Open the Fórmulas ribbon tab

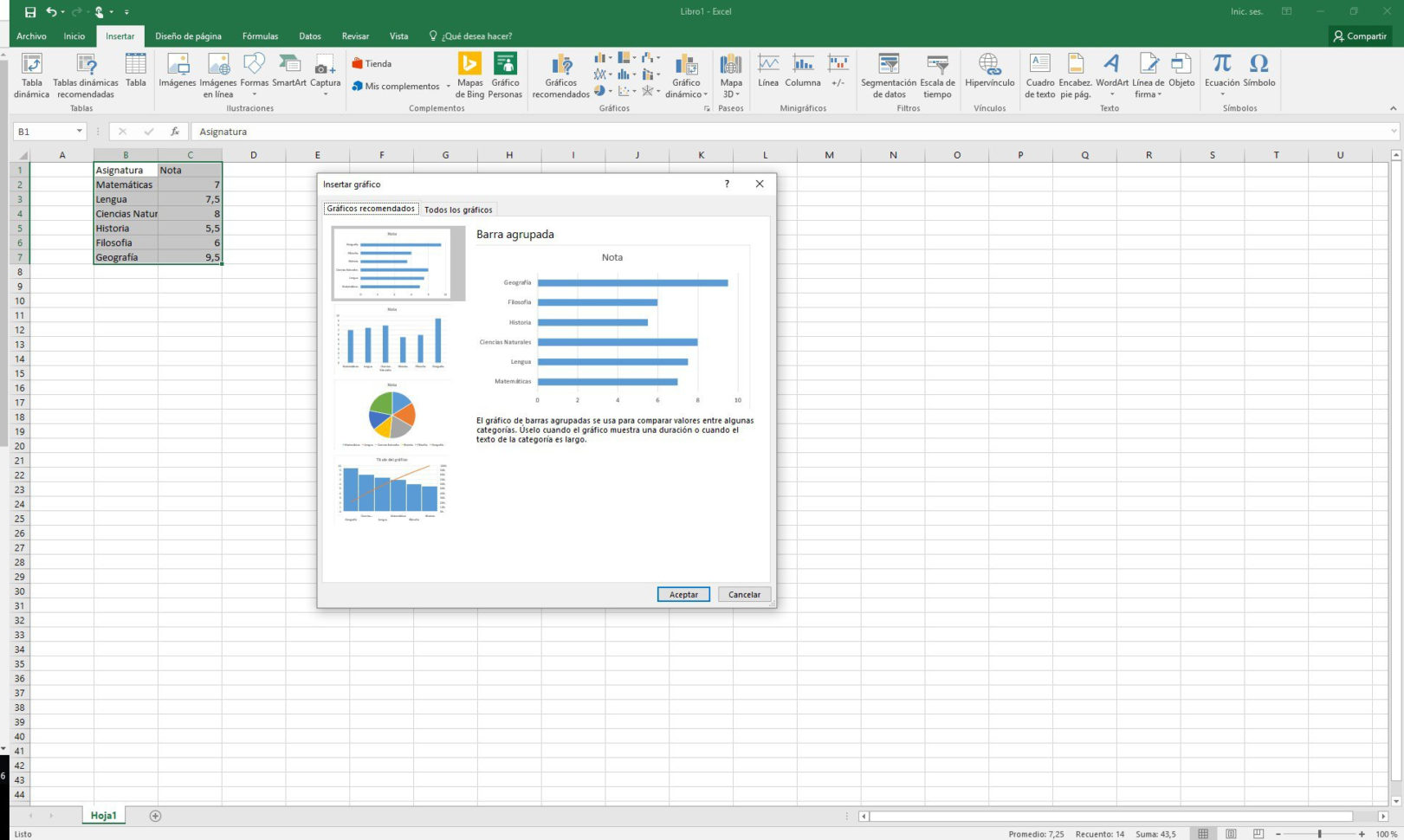point(260,36)
